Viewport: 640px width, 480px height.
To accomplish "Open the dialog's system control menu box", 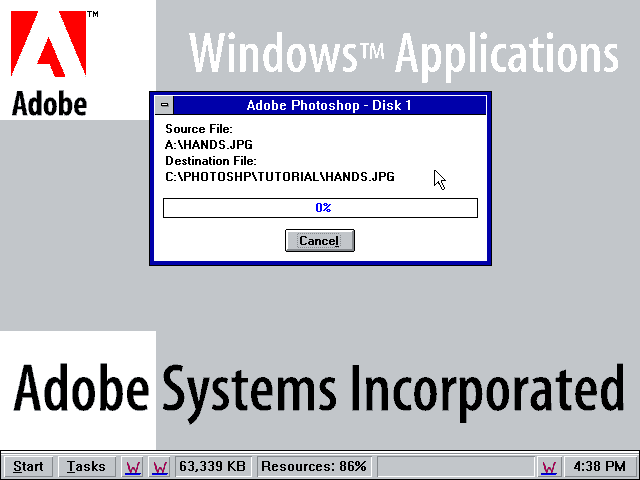I will pyautogui.click(x=164, y=105).
